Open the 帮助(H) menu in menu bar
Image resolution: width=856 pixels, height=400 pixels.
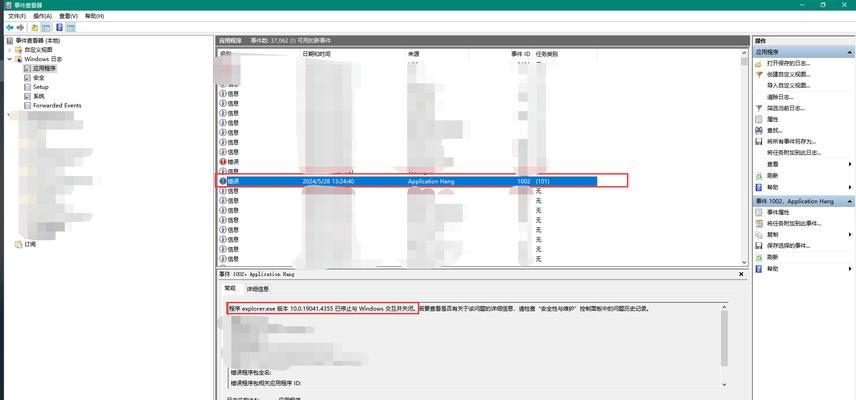point(94,16)
